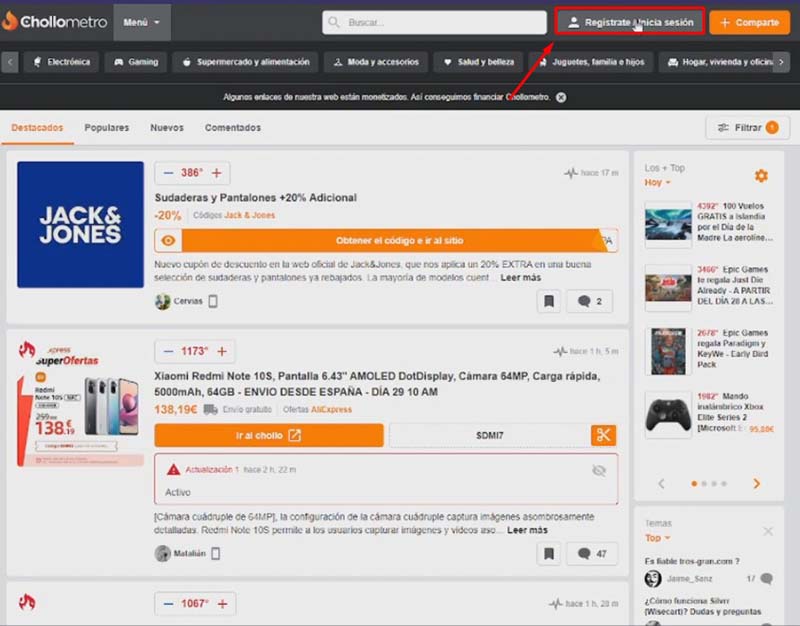The image size is (800, 626).
Task: Open Salud y belleza category
Action: 479,62
